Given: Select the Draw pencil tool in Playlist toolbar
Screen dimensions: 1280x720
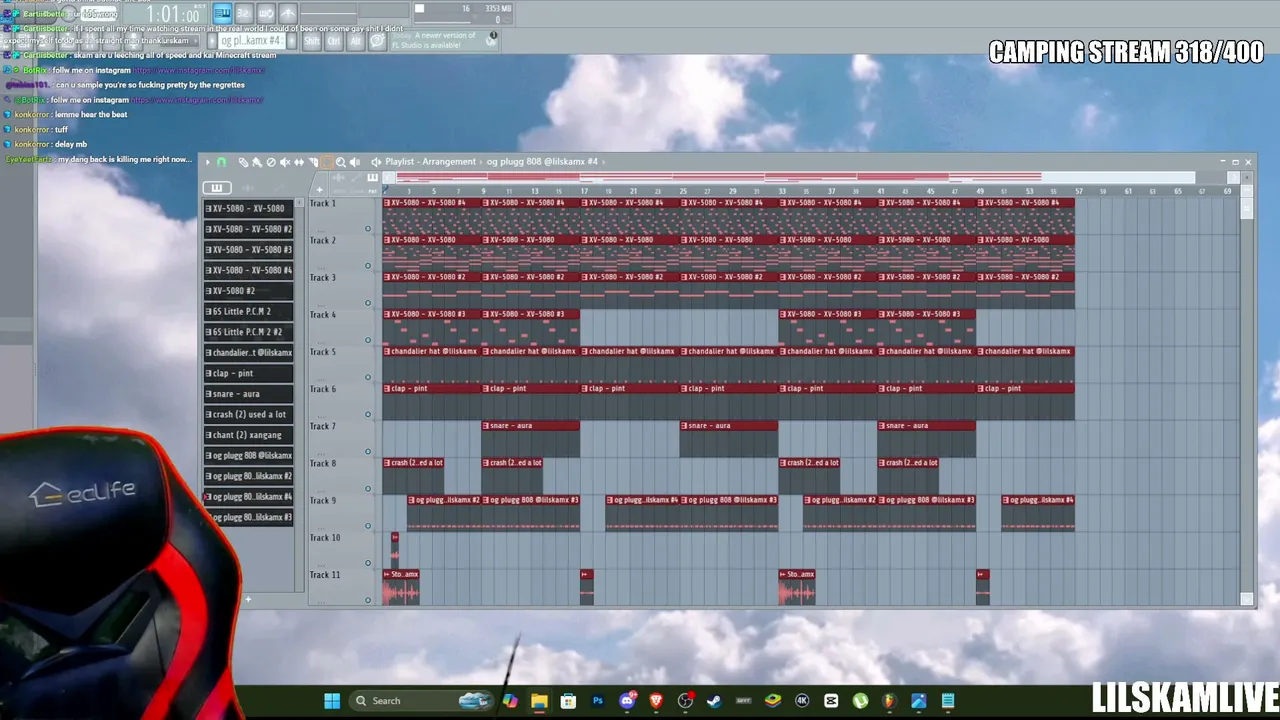Looking at the screenshot, I should coord(243,162).
